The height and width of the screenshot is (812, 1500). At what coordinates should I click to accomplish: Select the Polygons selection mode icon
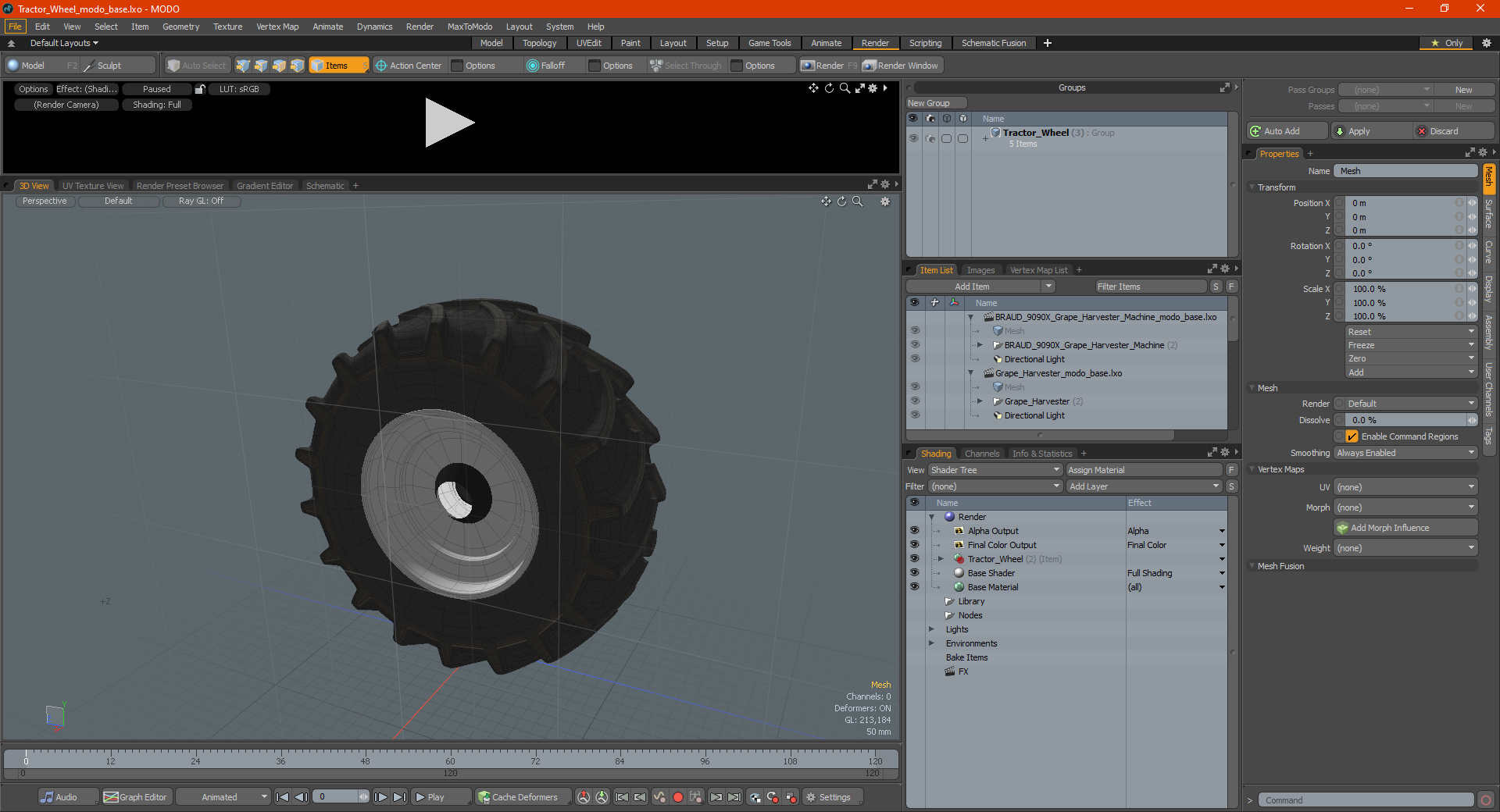[x=279, y=66]
